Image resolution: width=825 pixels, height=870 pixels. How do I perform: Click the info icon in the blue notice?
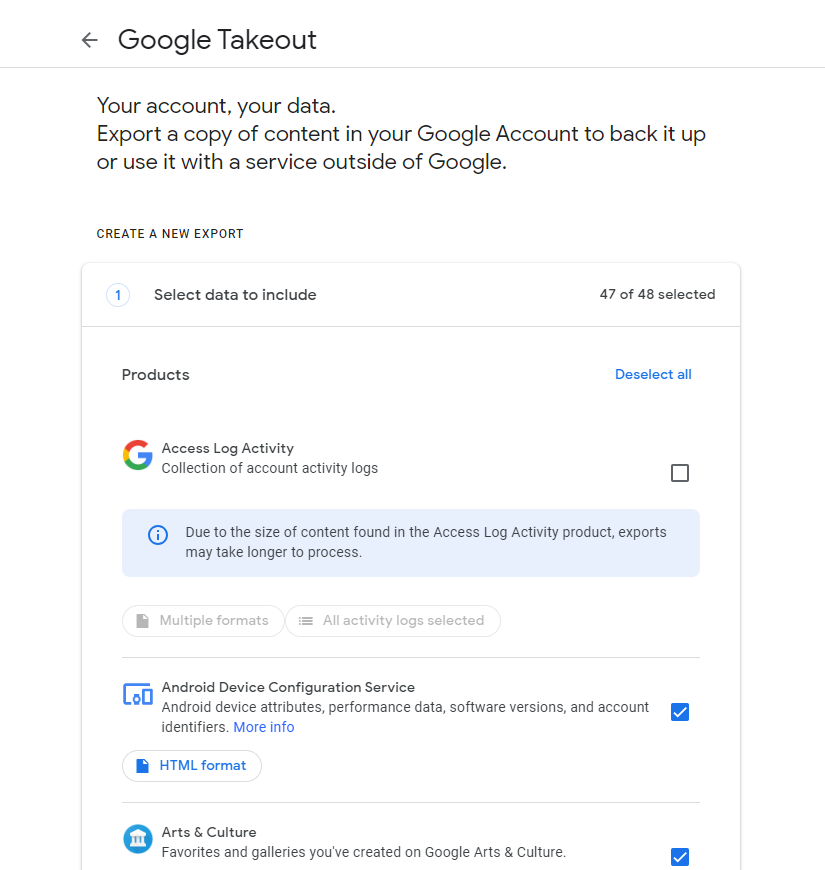(x=158, y=535)
